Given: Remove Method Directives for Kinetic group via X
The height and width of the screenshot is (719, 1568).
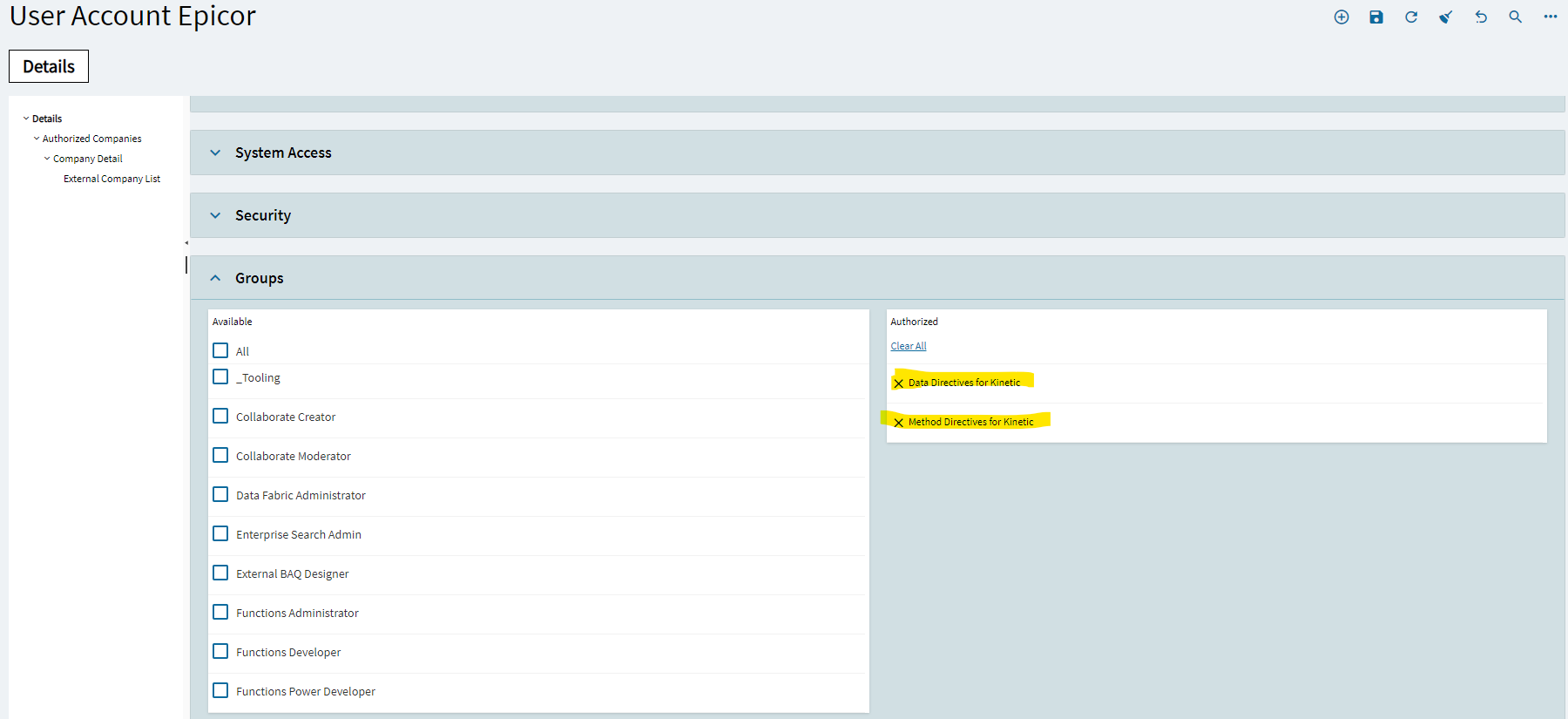Looking at the screenshot, I should pyautogui.click(x=898, y=423).
